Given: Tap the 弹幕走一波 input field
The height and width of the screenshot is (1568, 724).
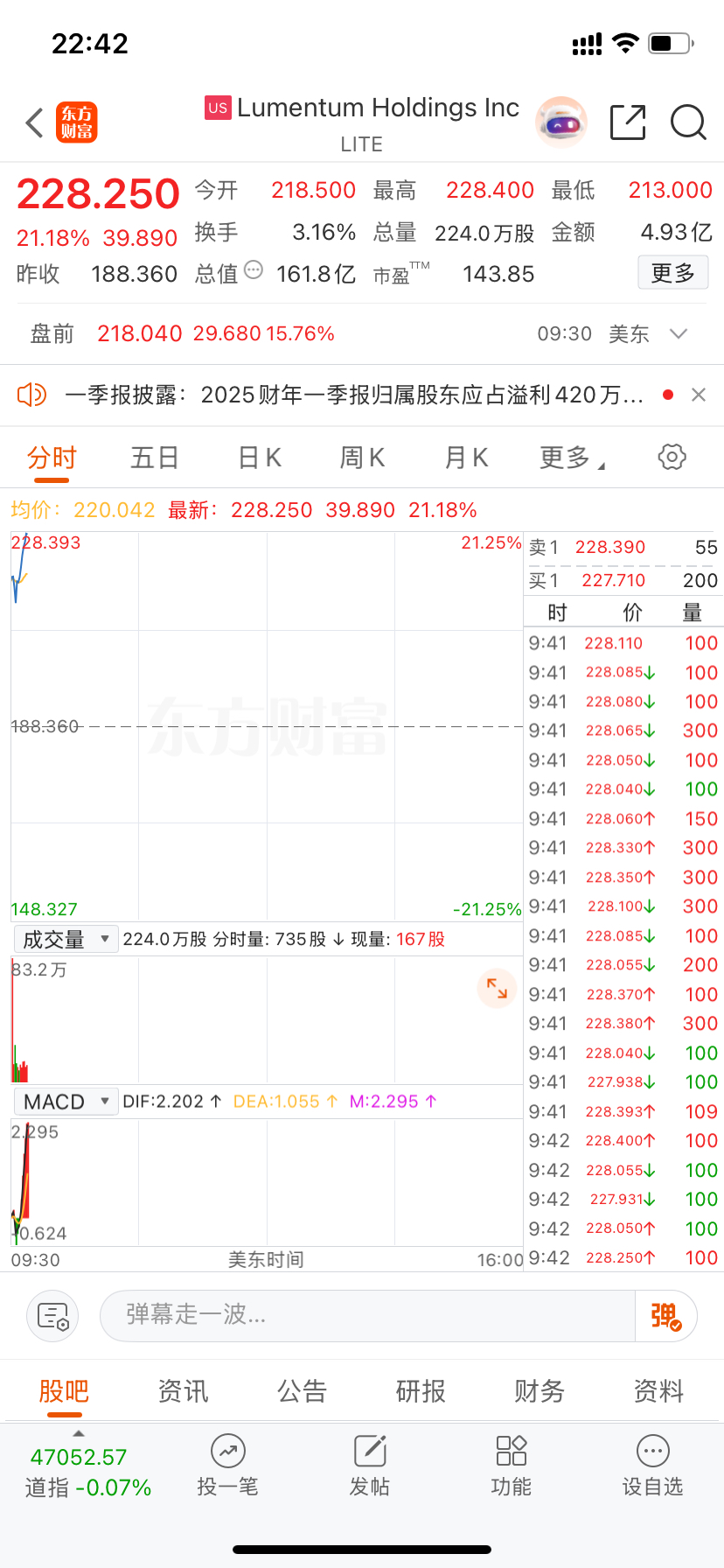Looking at the screenshot, I should coord(367,1315).
